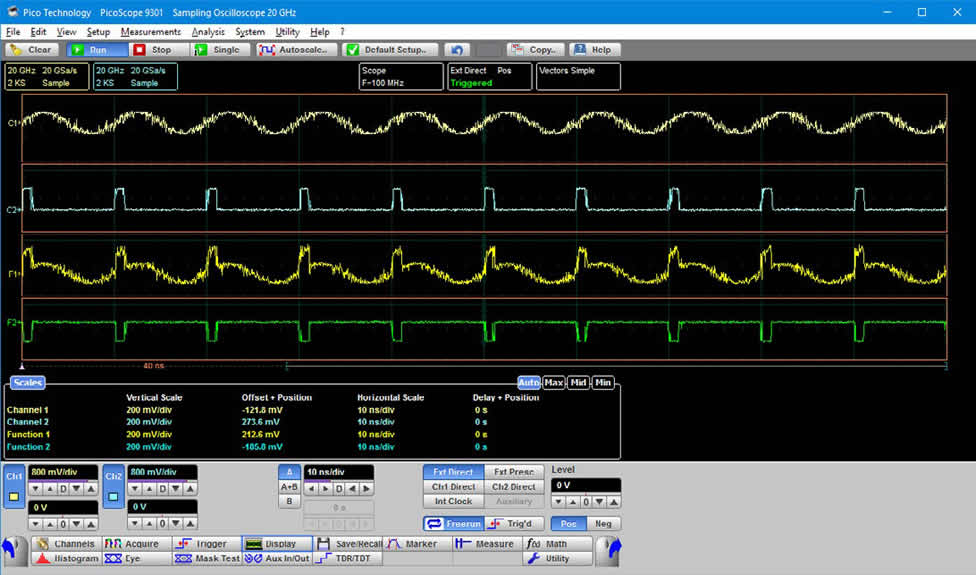Select timebase B
976x575 pixels.
[289, 501]
